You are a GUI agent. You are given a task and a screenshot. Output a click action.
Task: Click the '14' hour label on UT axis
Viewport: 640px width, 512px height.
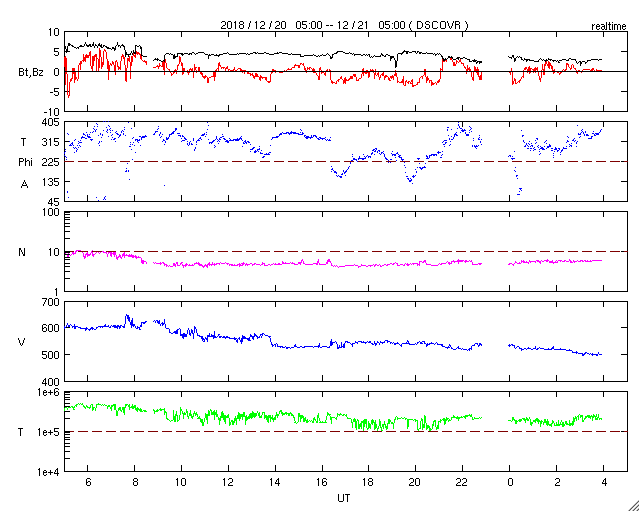(x=275, y=483)
